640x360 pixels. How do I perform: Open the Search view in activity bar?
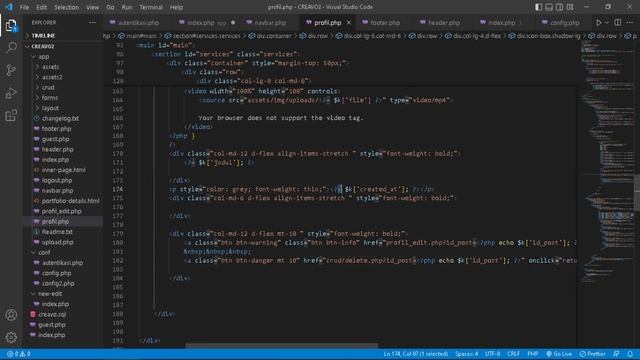pos(11,48)
